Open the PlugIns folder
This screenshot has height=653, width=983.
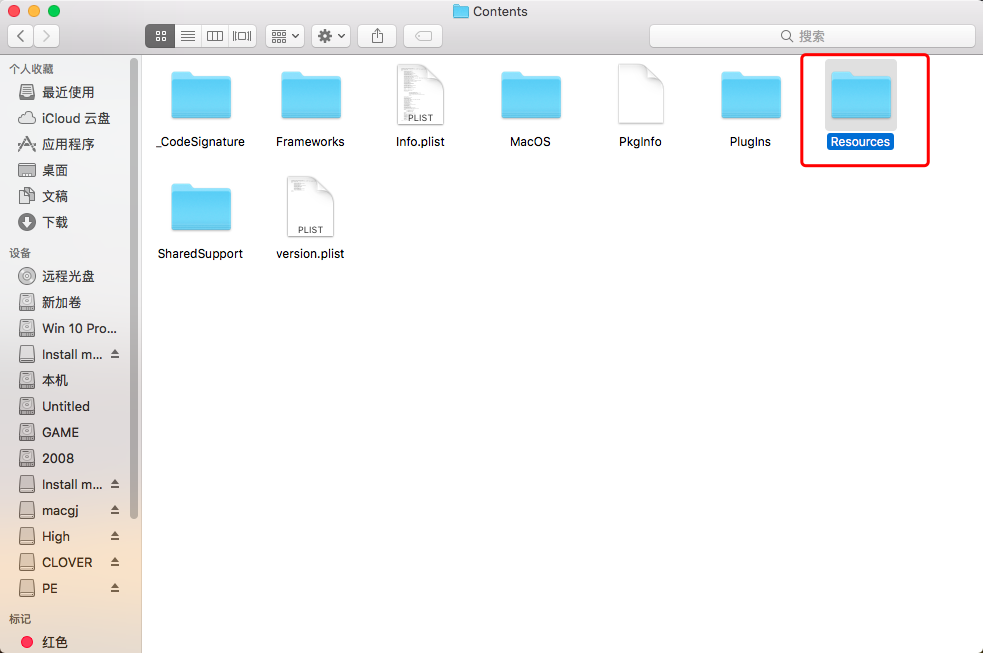750,97
